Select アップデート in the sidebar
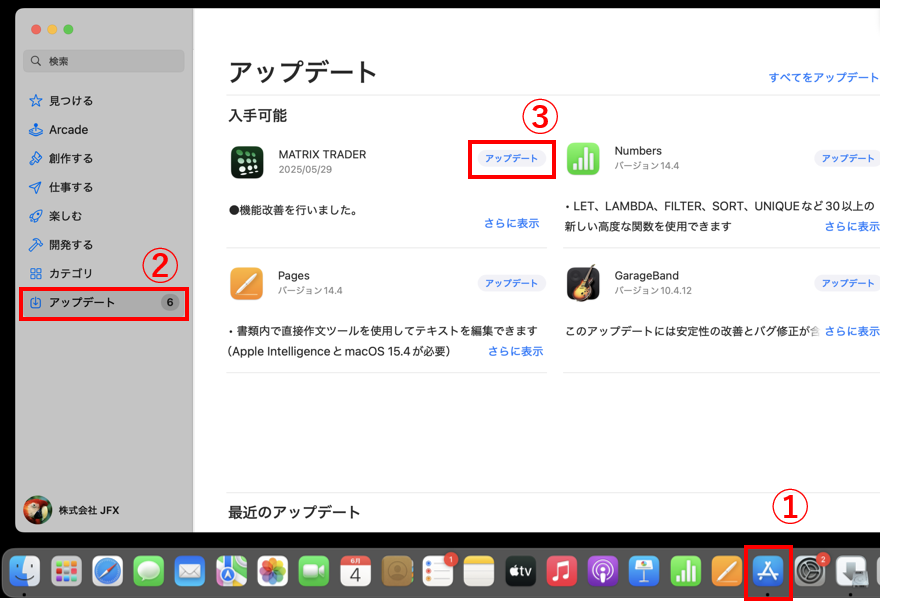This screenshot has width=916, height=616. tap(103, 302)
